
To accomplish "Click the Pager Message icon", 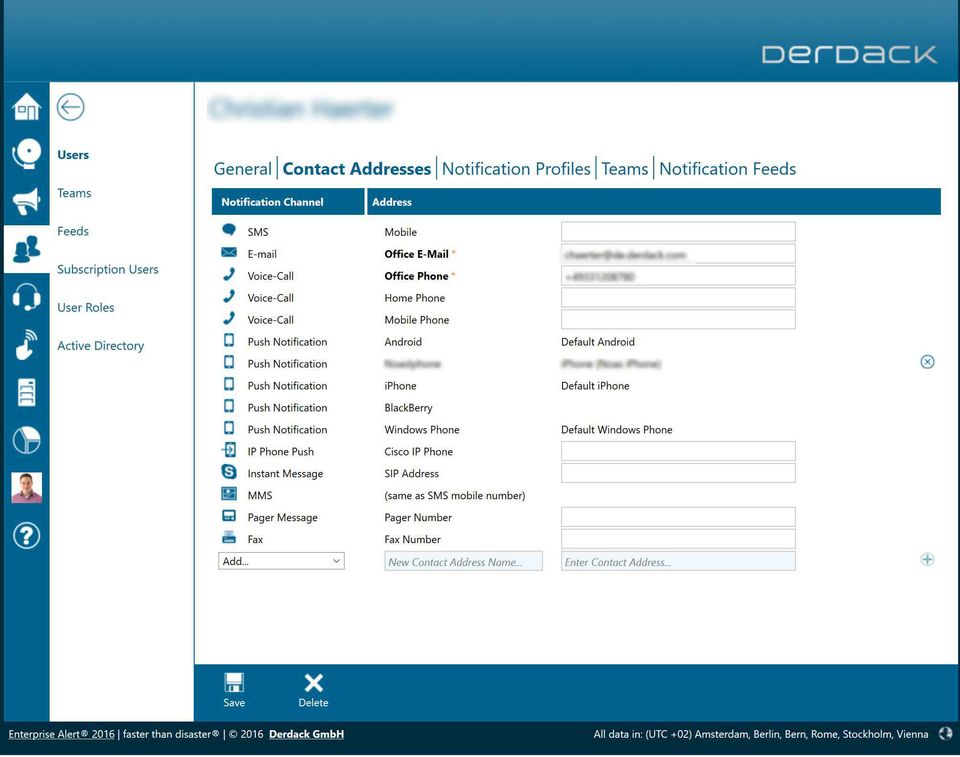I will coord(229,516).
